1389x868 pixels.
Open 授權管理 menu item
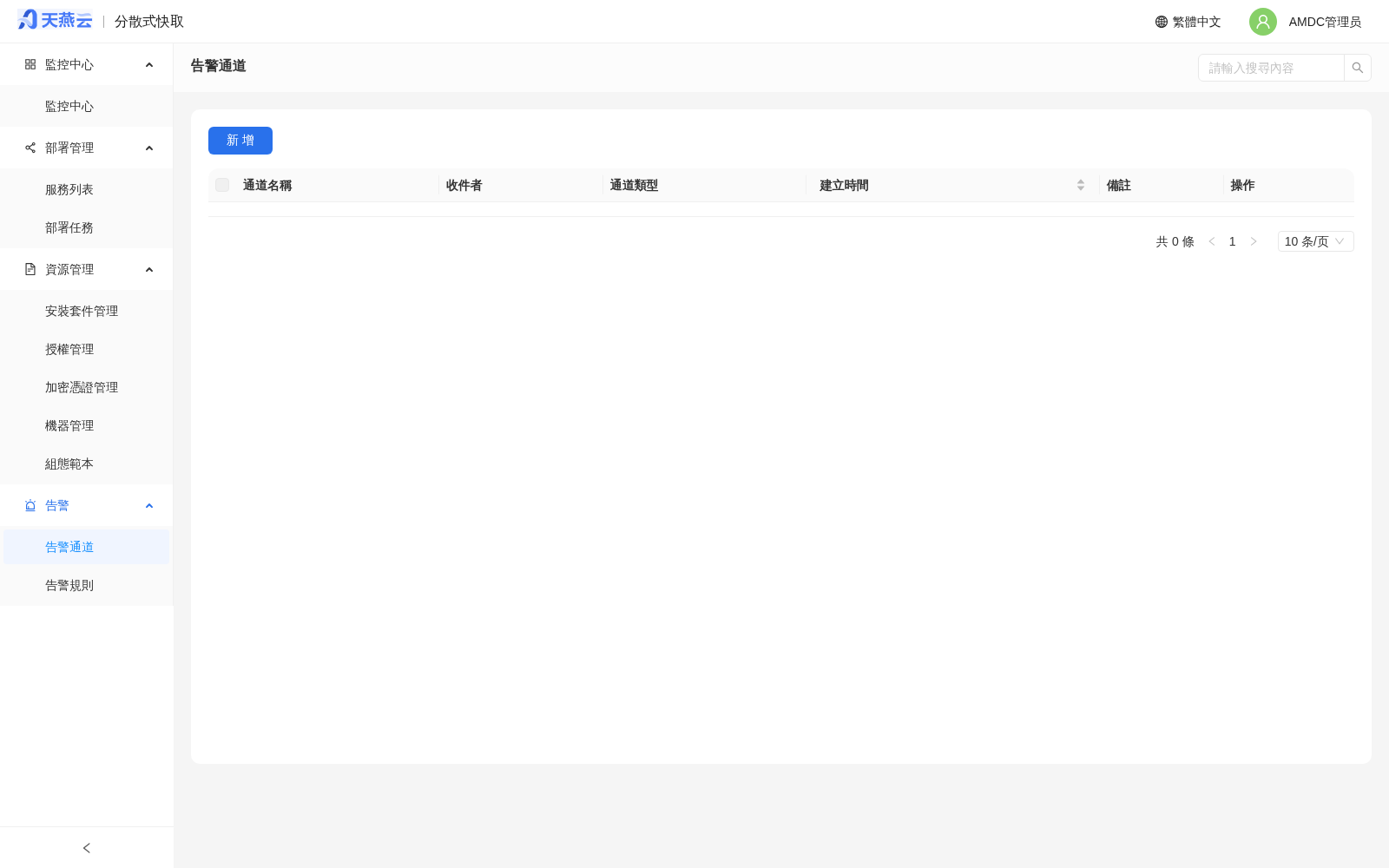coord(87,349)
